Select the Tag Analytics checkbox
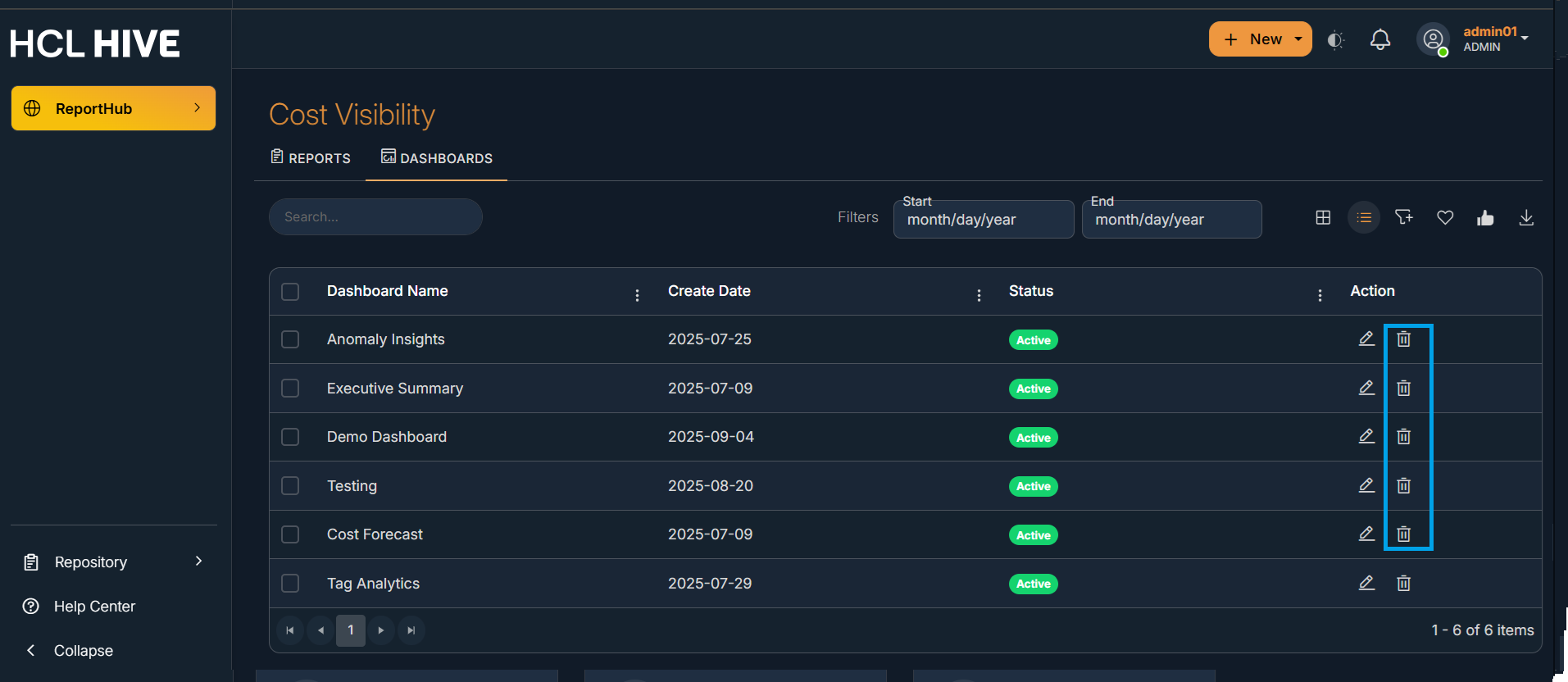This screenshot has height=682, width=1568. tap(290, 583)
